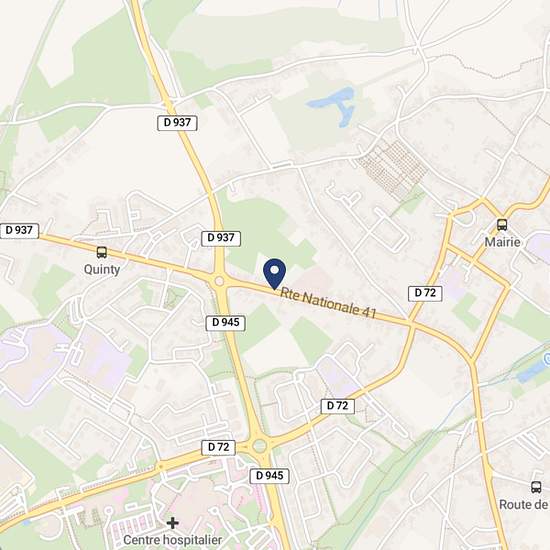Viewport: 550px width, 550px height.
Task: Click the D 72 shield near Mairie
Action: tap(425, 293)
